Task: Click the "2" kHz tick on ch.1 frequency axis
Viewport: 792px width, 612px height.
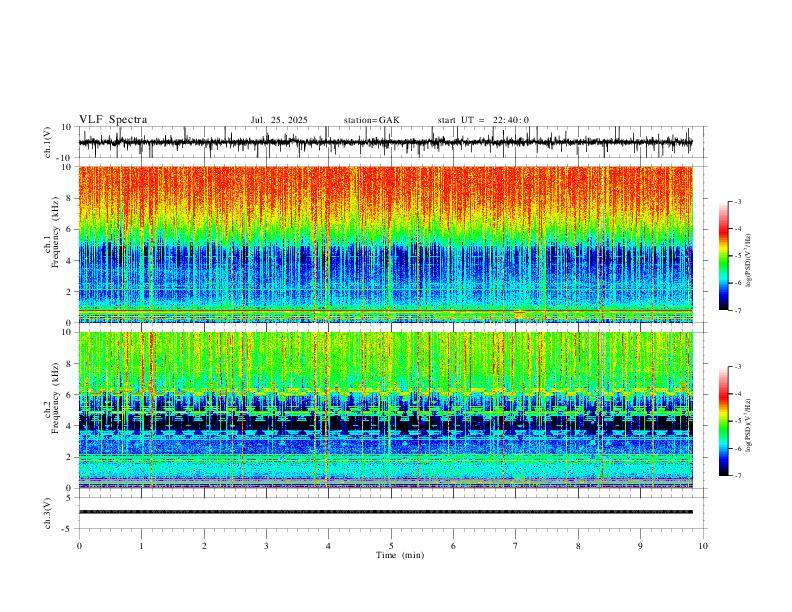Action: pos(70,292)
